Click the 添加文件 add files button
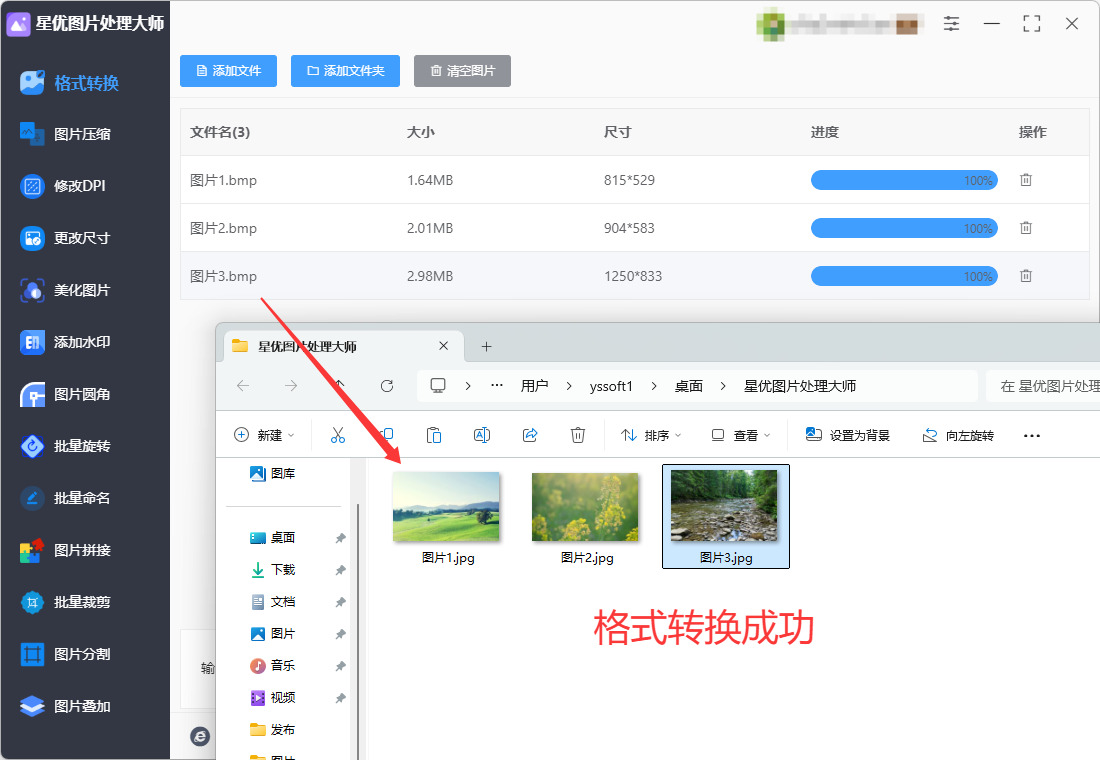This screenshot has width=1100, height=760. 229,71
